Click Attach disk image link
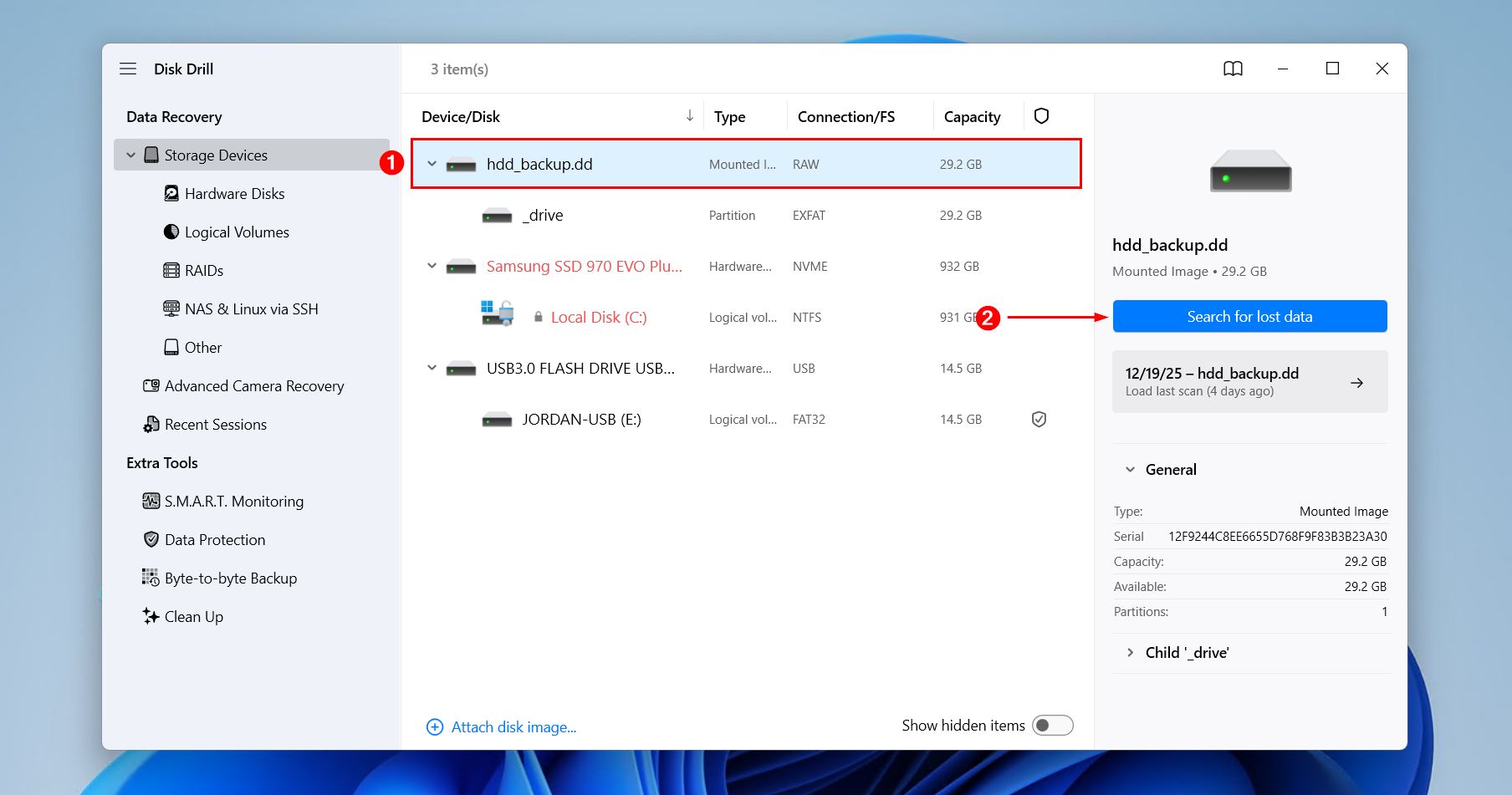 513,727
